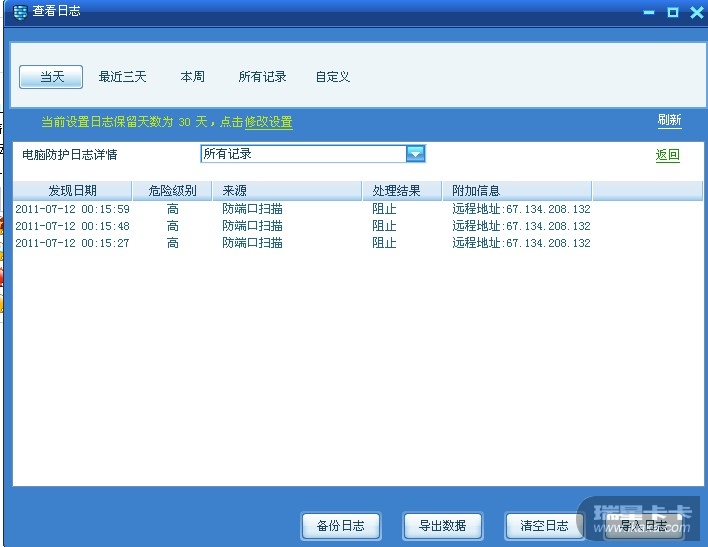Image resolution: width=708 pixels, height=547 pixels.
Task: Switch to 最近三天 tab
Action: [x=122, y=77]
